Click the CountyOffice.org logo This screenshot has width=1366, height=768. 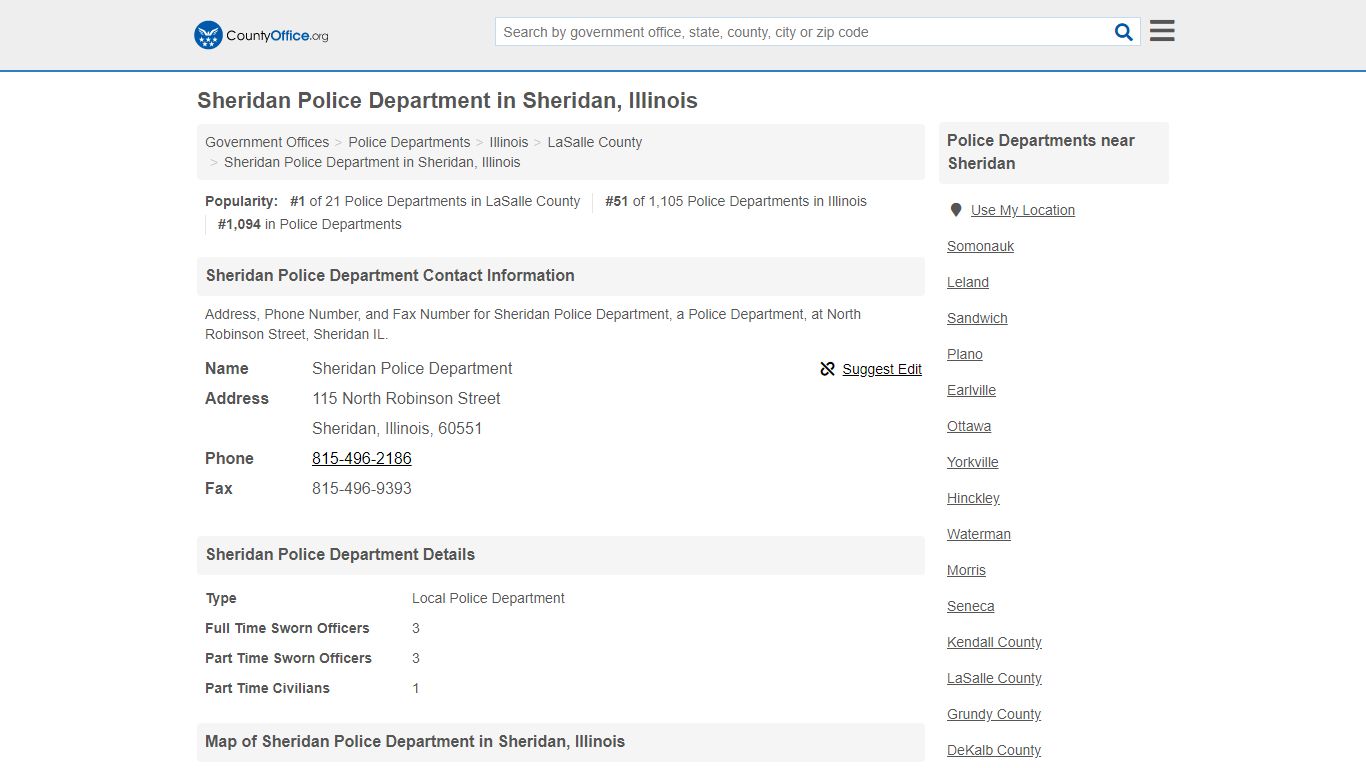click(x=261, y=35)
